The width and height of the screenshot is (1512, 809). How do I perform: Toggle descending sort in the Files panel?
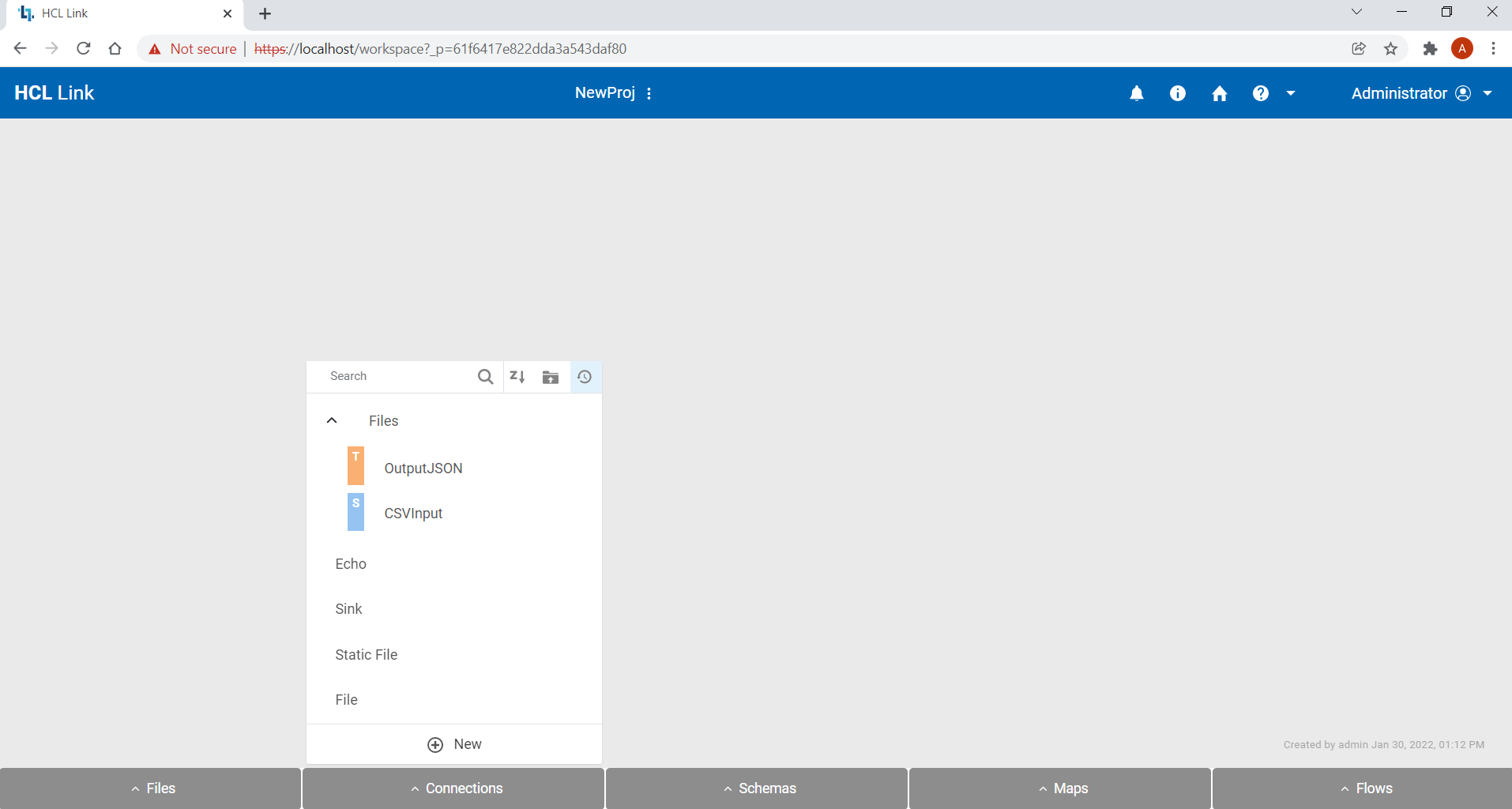(517, 377)
